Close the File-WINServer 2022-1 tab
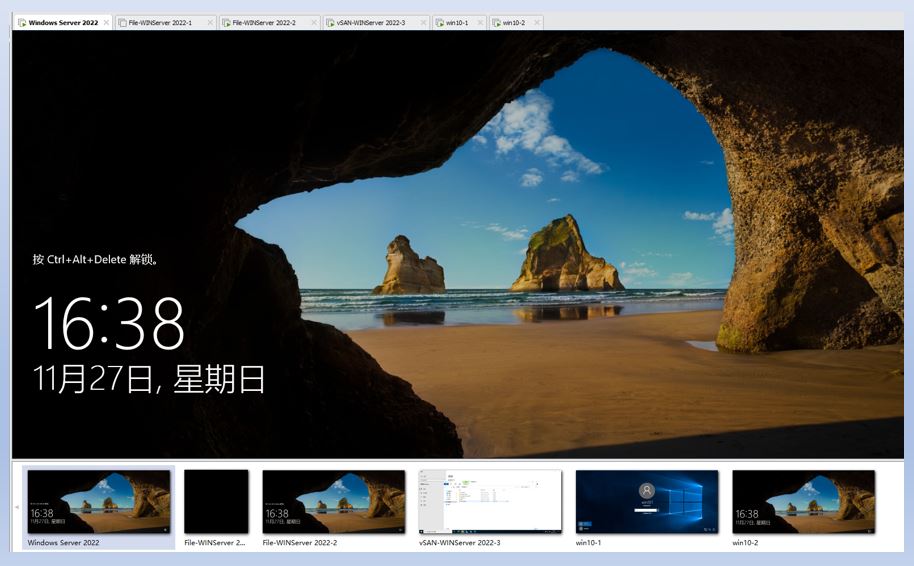The height and width of the screenshot is (566, 914). click(x=210, y=23)
